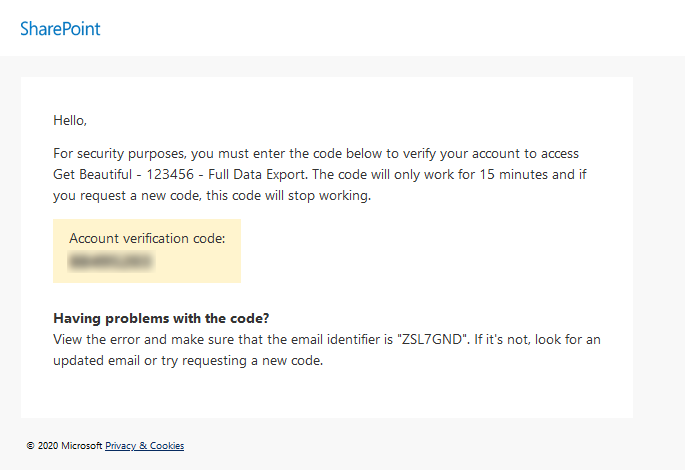Click the "15 minutes" text
The width and height of the screenshot is (685, 470).
(514, 174)
